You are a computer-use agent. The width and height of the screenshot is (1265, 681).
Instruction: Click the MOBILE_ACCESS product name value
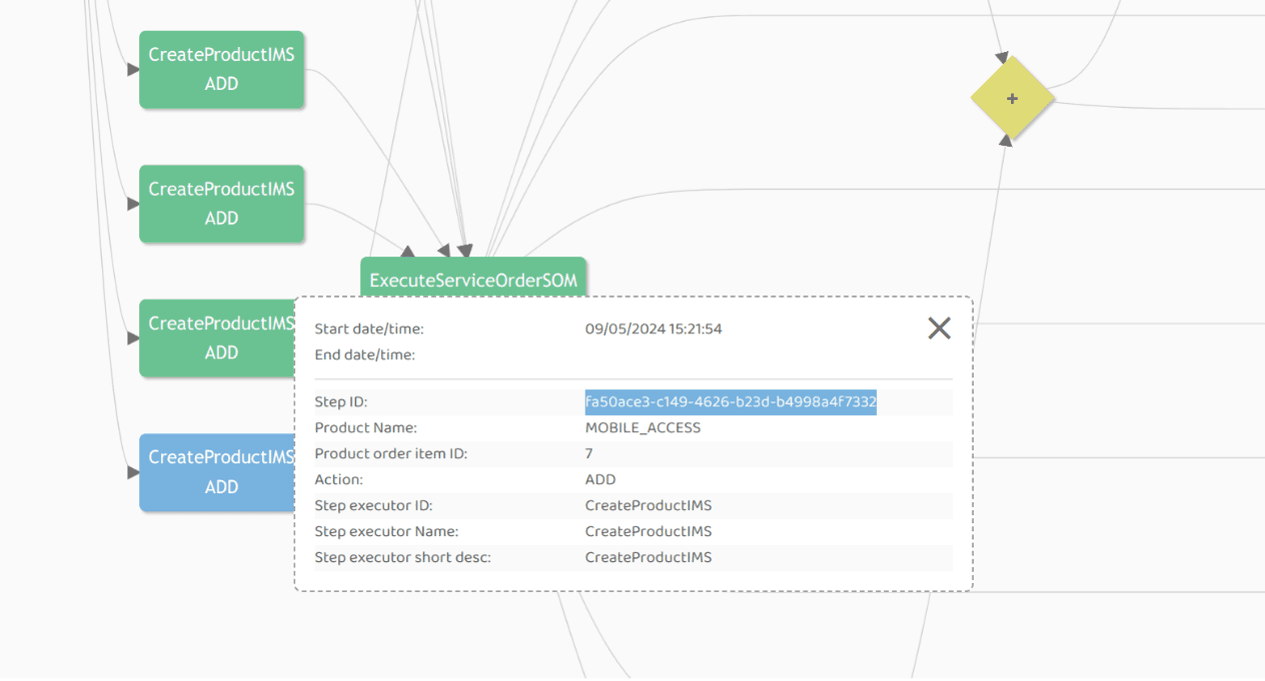pyautogui.click(x=642, y=428)
